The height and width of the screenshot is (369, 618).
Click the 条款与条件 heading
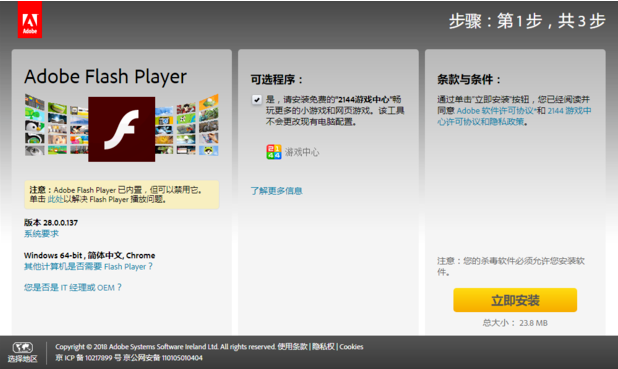(x=469, y=80)
